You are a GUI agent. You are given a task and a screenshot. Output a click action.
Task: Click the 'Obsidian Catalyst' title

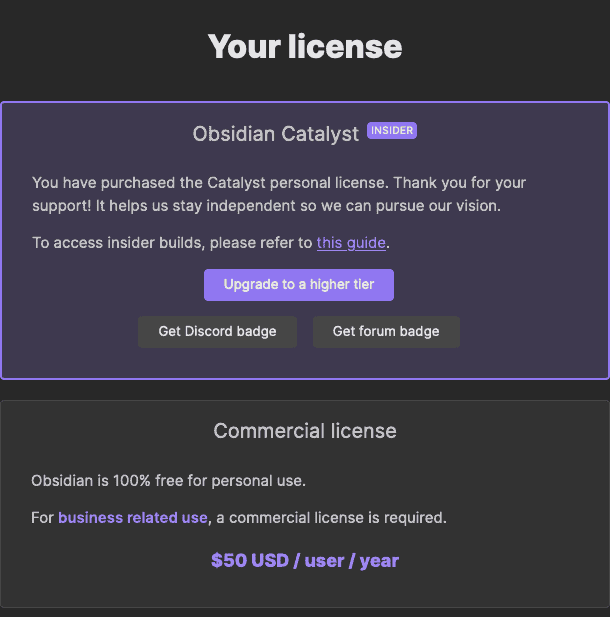tap(275, 134)
